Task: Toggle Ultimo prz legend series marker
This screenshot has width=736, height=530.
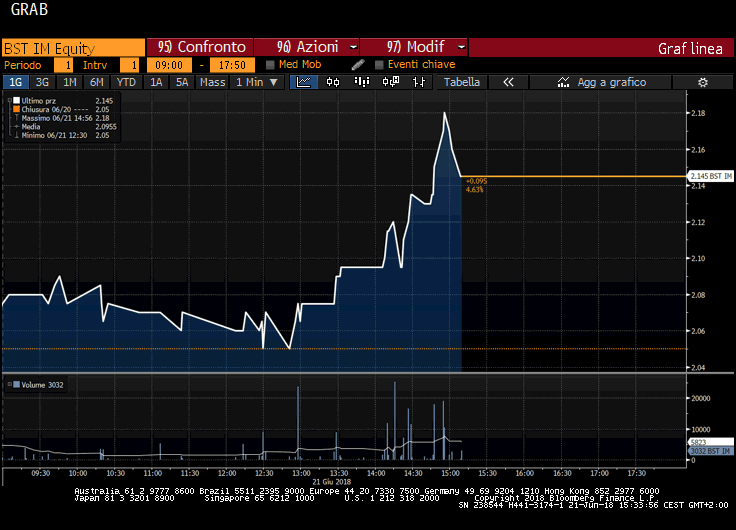Action: click(x=16, y=101)
